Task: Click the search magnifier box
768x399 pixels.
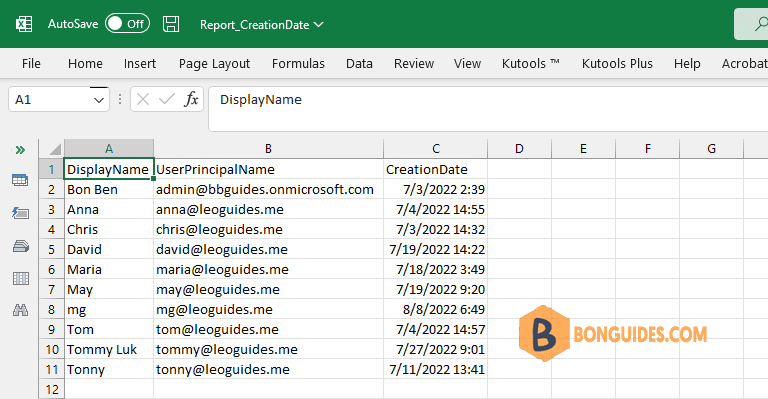Action: [751, 23]
